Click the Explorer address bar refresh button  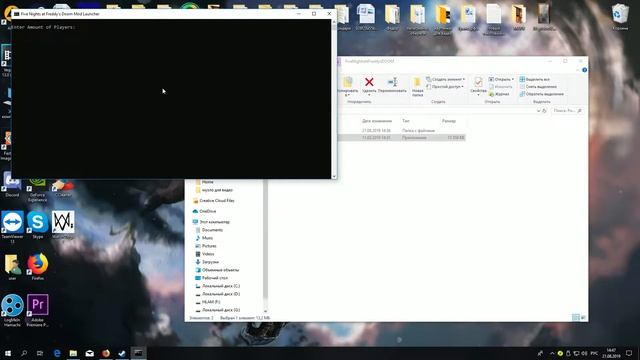tap(544, 111)
